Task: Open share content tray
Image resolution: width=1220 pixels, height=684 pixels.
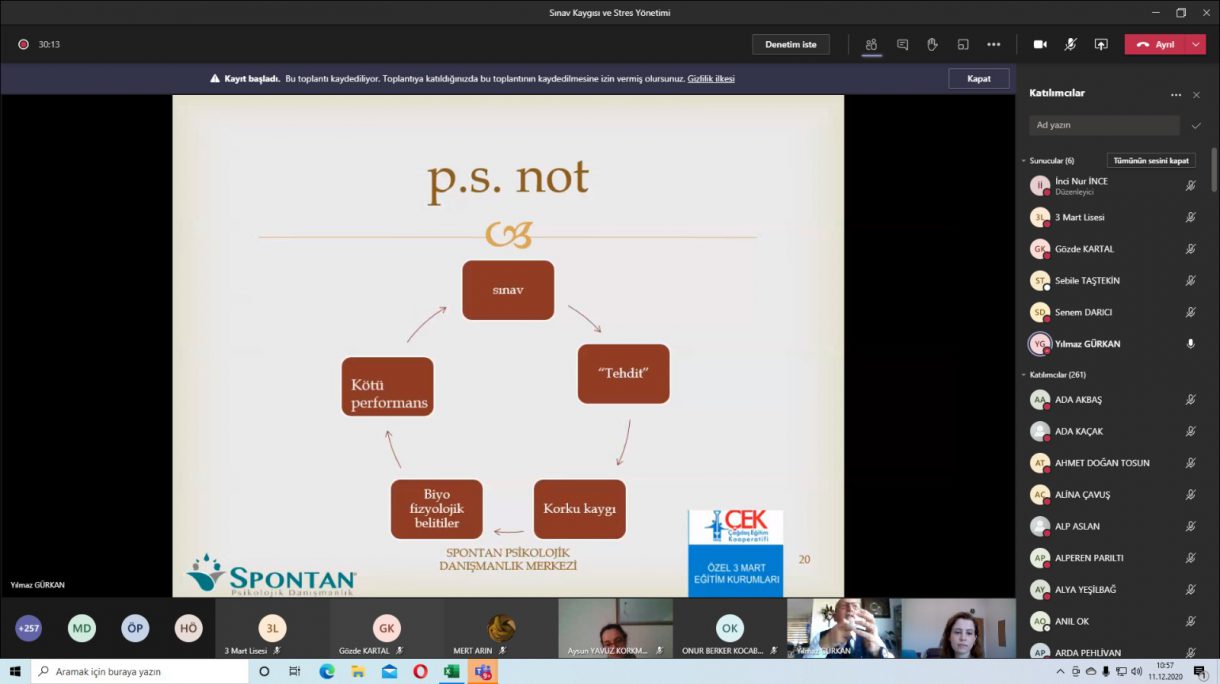Action: [x=1101, y=44]
